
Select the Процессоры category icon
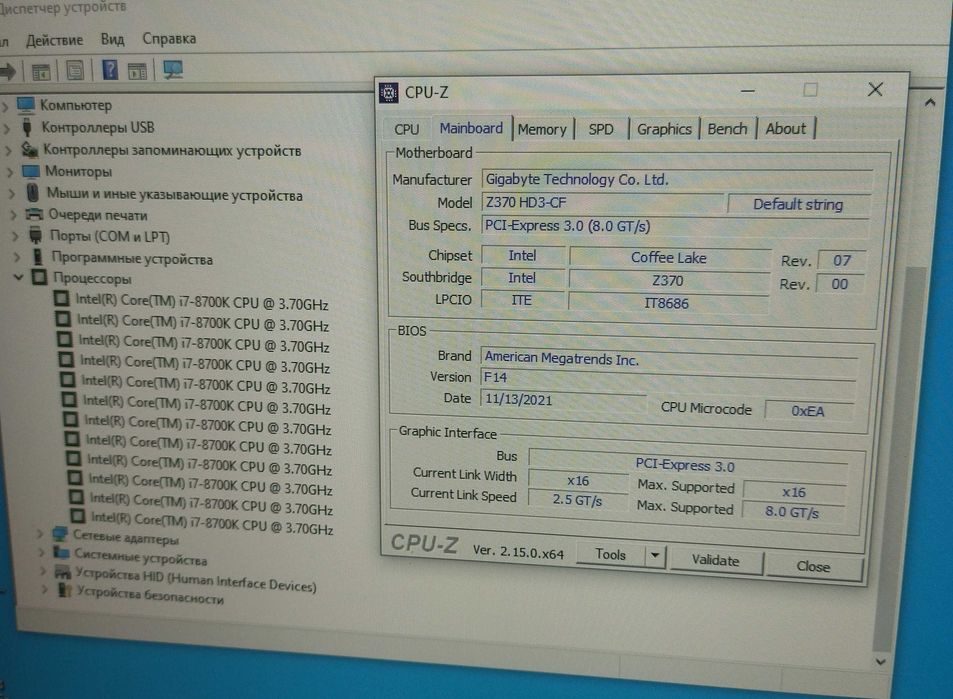[40, 278]
